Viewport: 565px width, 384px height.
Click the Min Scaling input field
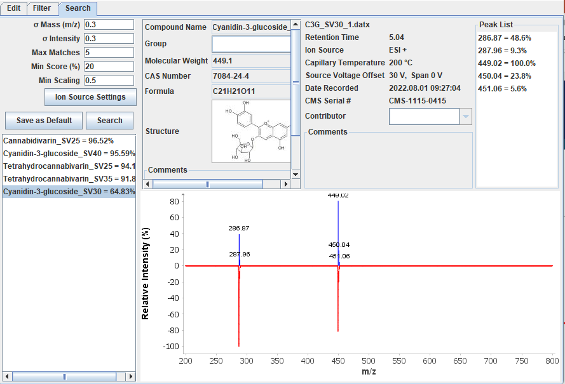pos(109,80)
